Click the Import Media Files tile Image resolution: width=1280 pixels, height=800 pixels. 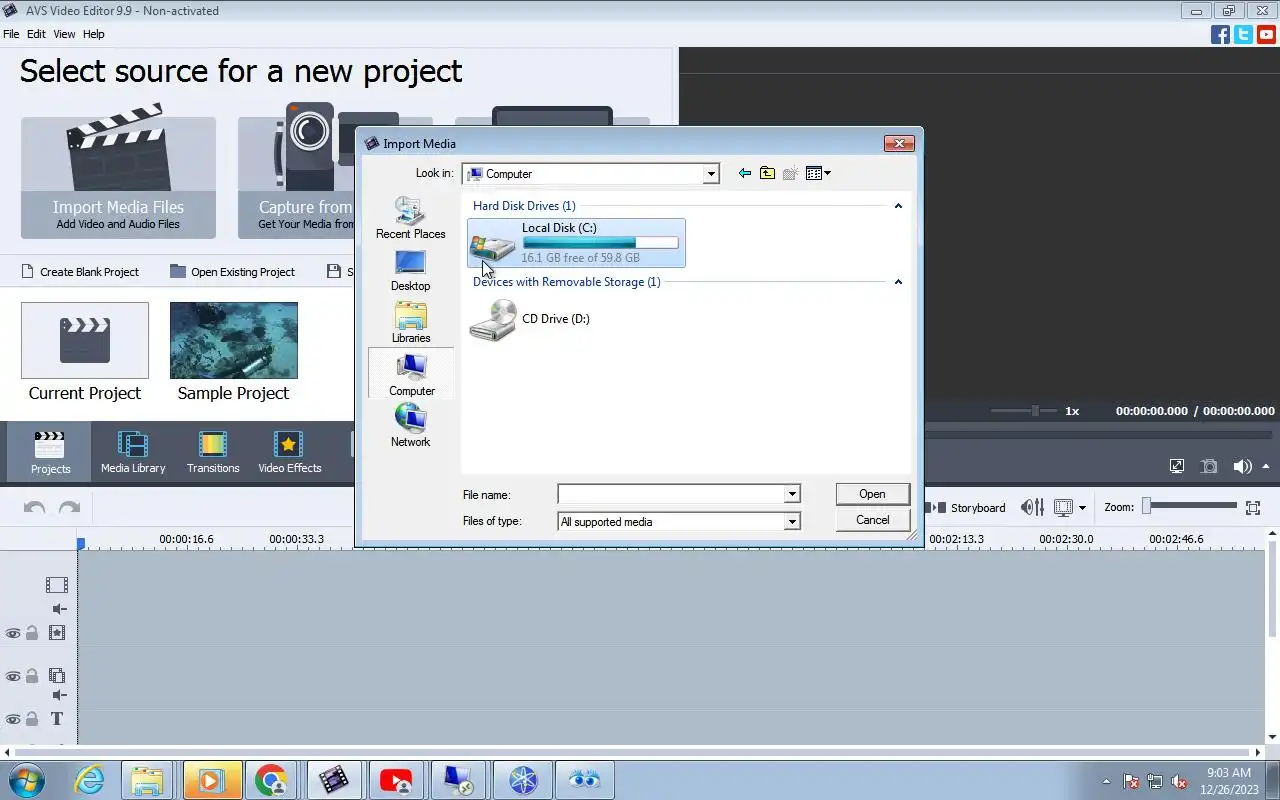click(118, 178)
